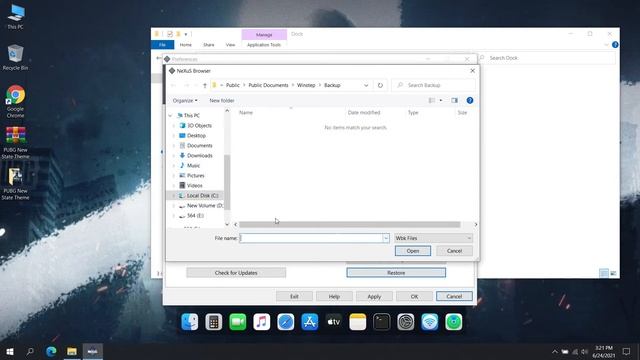The height and width of the screenshot is (360, 640).
Task: Click the Search Dock field in Explorer
Action: (546, 58)
